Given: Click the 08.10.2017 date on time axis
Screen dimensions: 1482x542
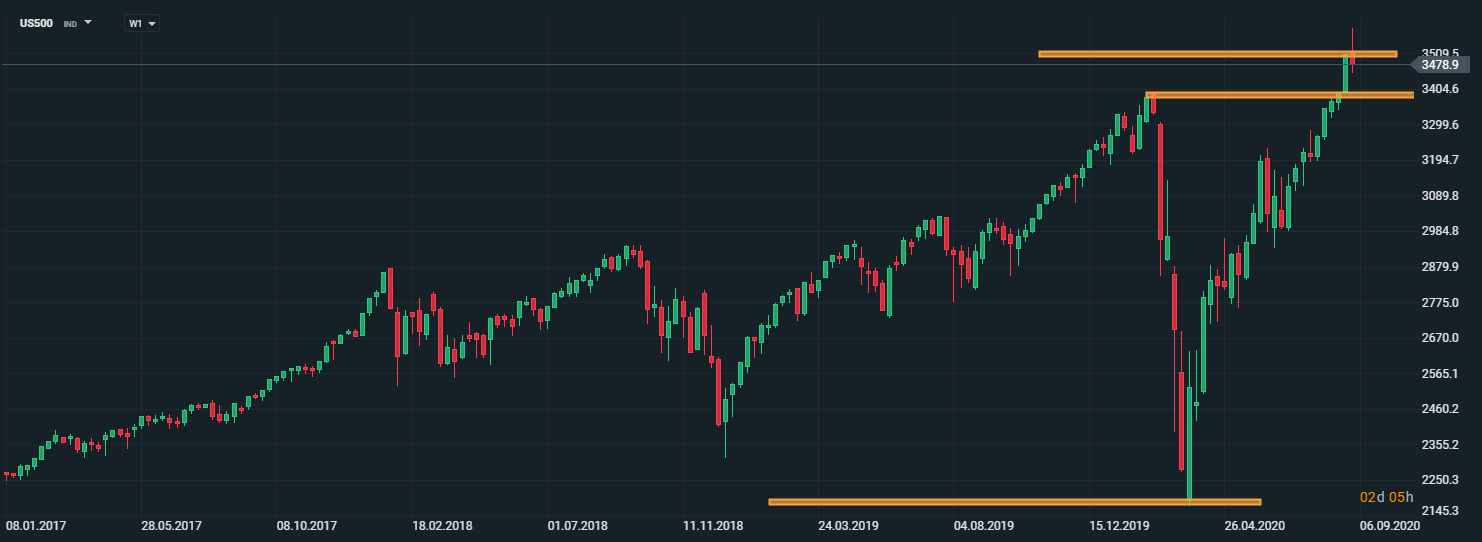Looking at the screenshot, I should click(x=305, y=525).
